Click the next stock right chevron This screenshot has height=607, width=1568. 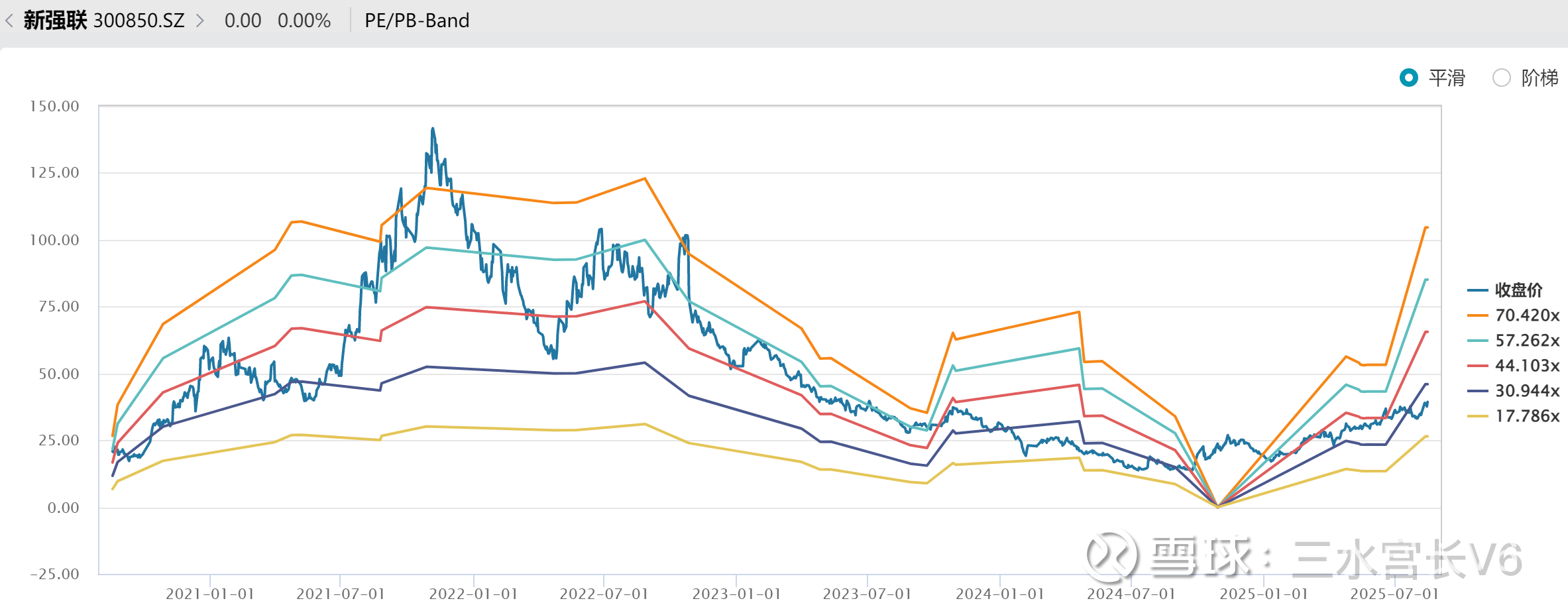pos(200,21)
